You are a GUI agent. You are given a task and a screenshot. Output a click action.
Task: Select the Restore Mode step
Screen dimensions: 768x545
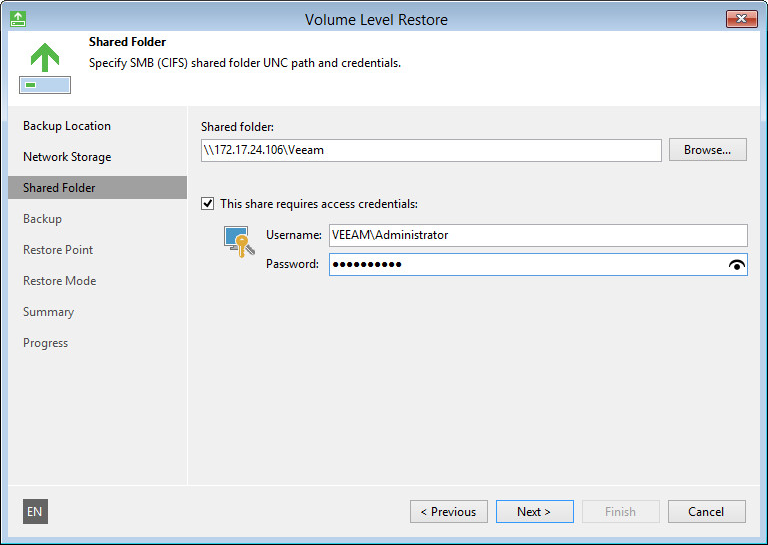tap(59, 281)
